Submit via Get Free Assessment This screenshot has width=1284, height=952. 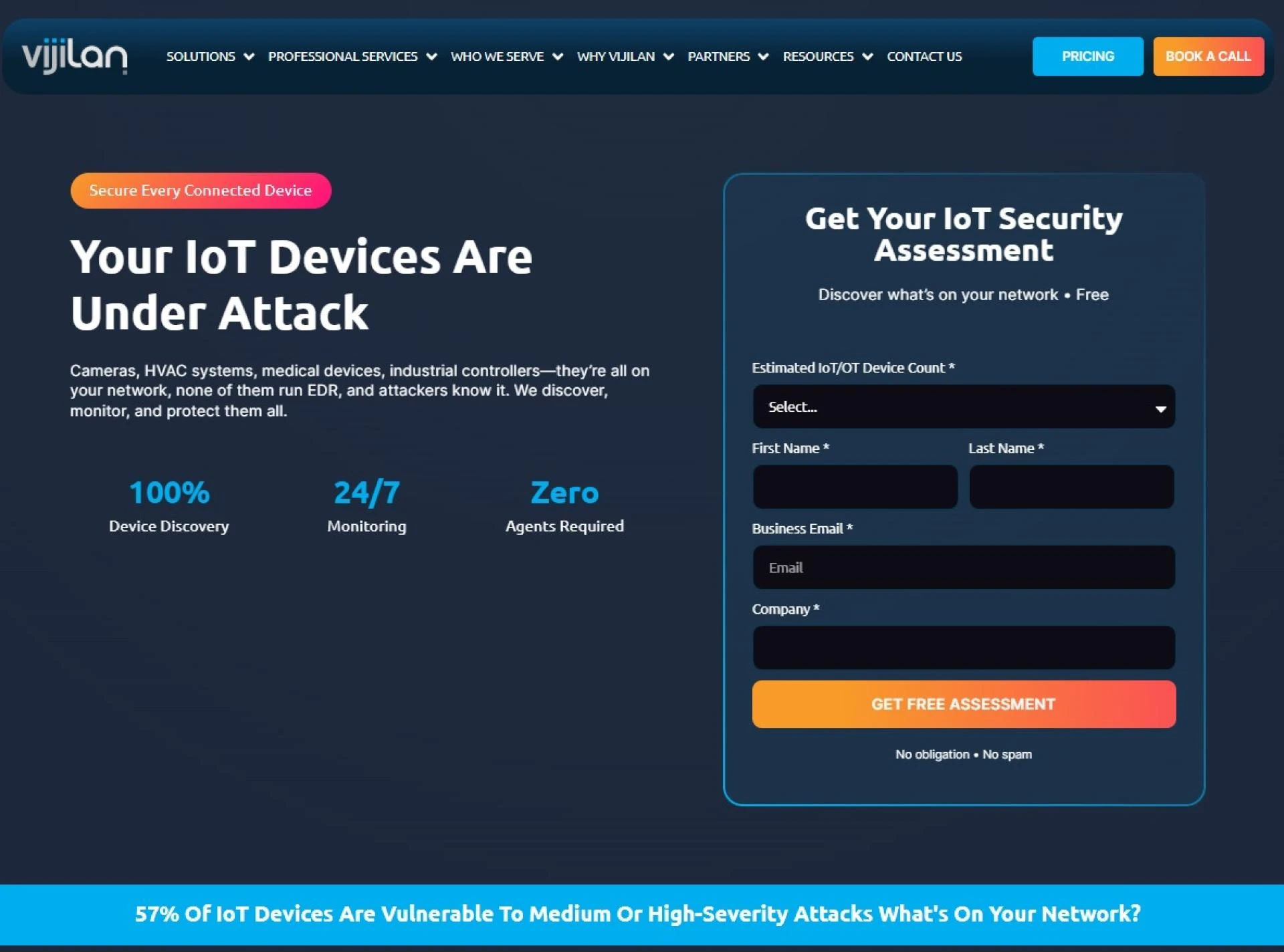(x=963, y=703)
